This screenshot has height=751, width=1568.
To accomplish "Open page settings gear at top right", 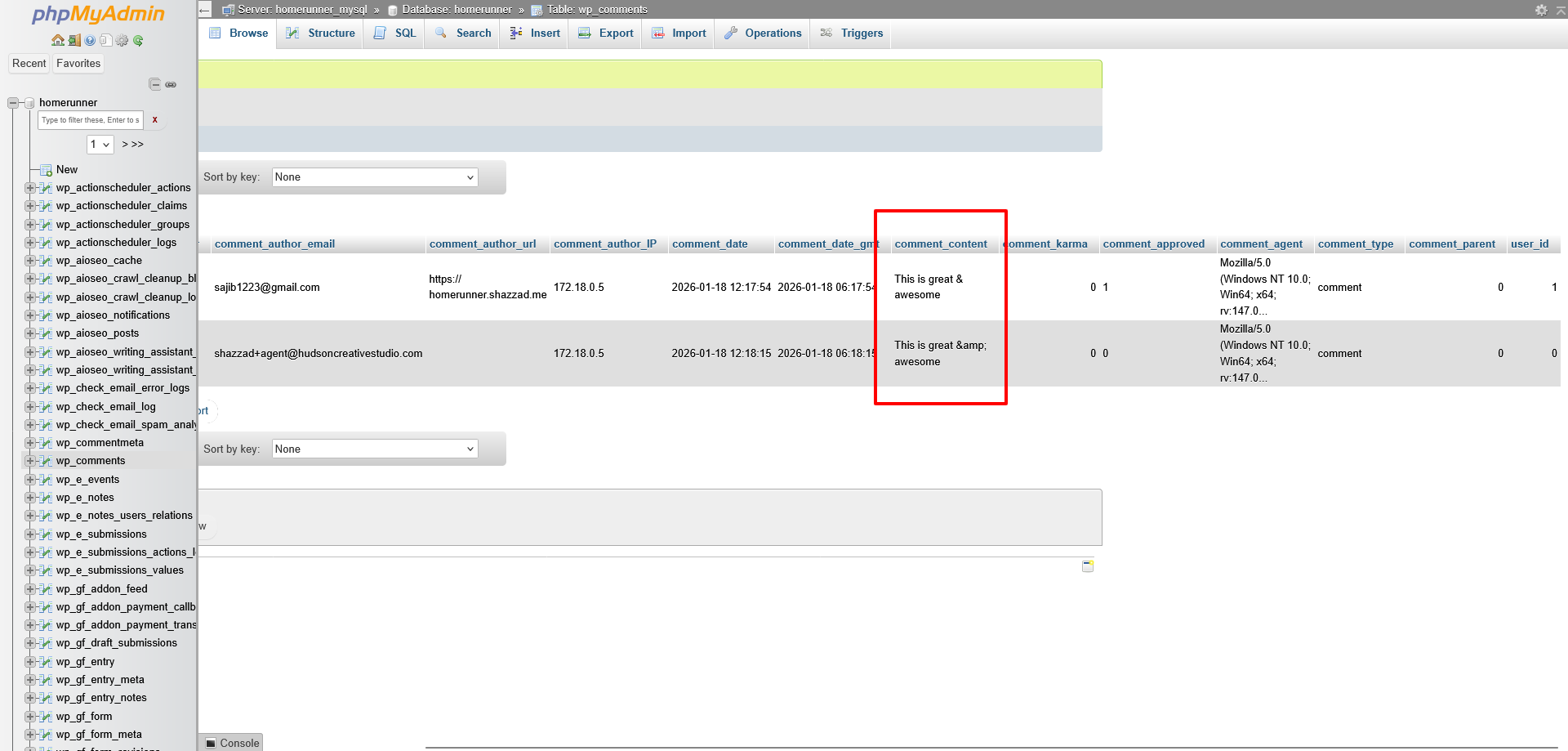I will pos(1541,10).
